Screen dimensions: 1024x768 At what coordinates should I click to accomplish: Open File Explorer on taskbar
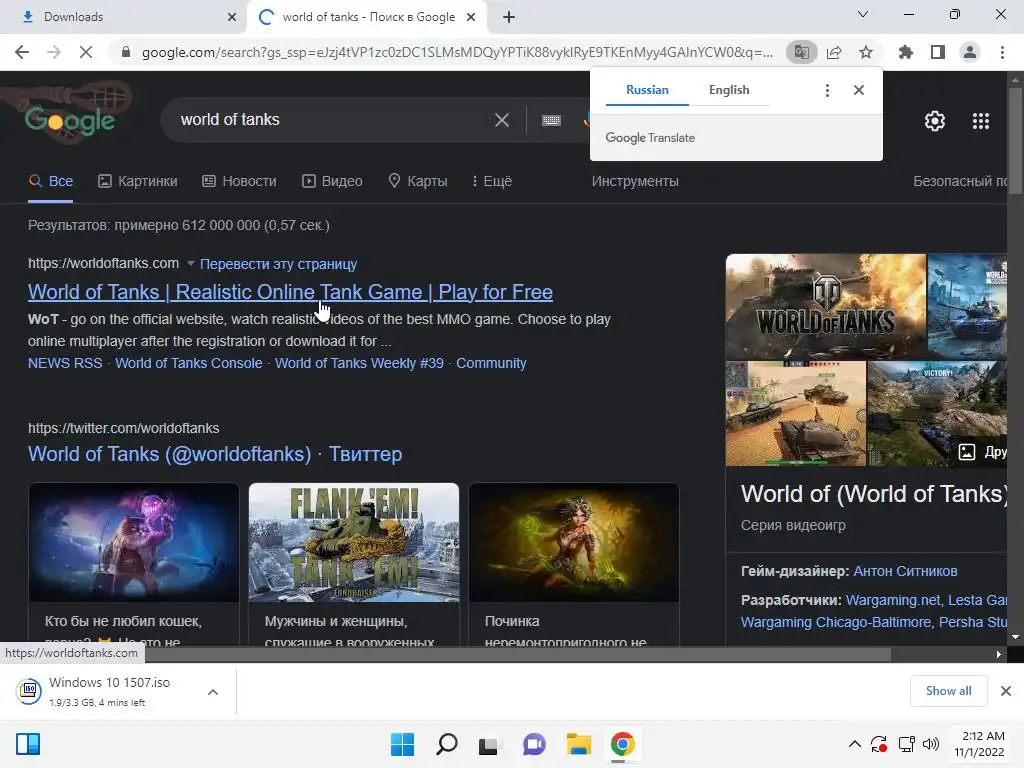579,744
